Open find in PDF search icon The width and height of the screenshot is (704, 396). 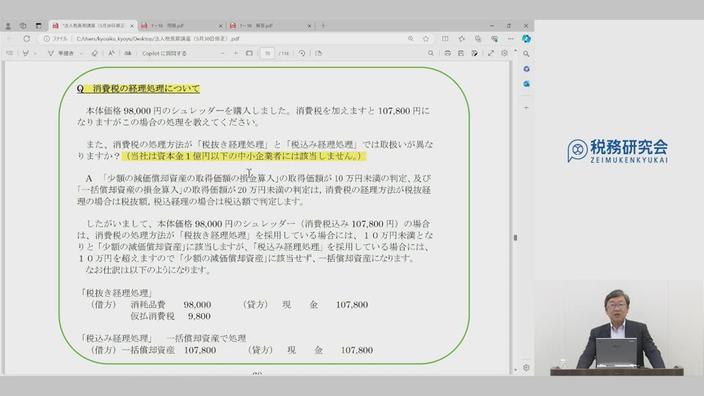[431, 53]
